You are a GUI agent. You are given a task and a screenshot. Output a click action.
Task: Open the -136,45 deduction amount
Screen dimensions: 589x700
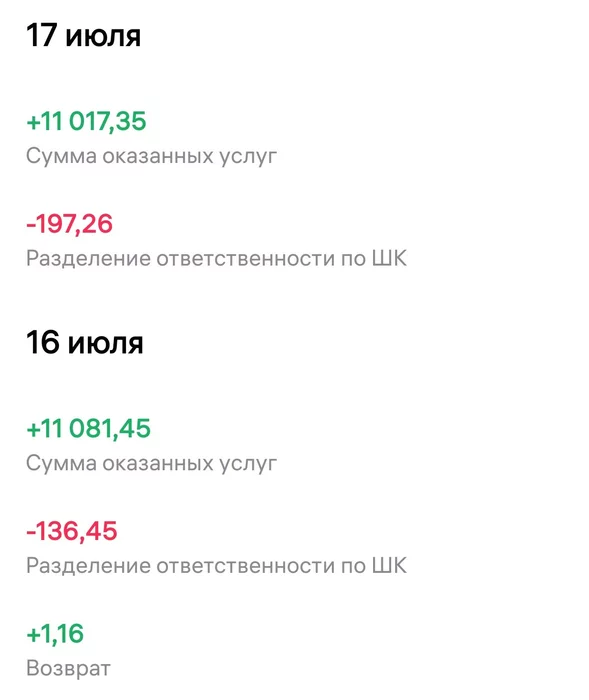pos(72,531)
